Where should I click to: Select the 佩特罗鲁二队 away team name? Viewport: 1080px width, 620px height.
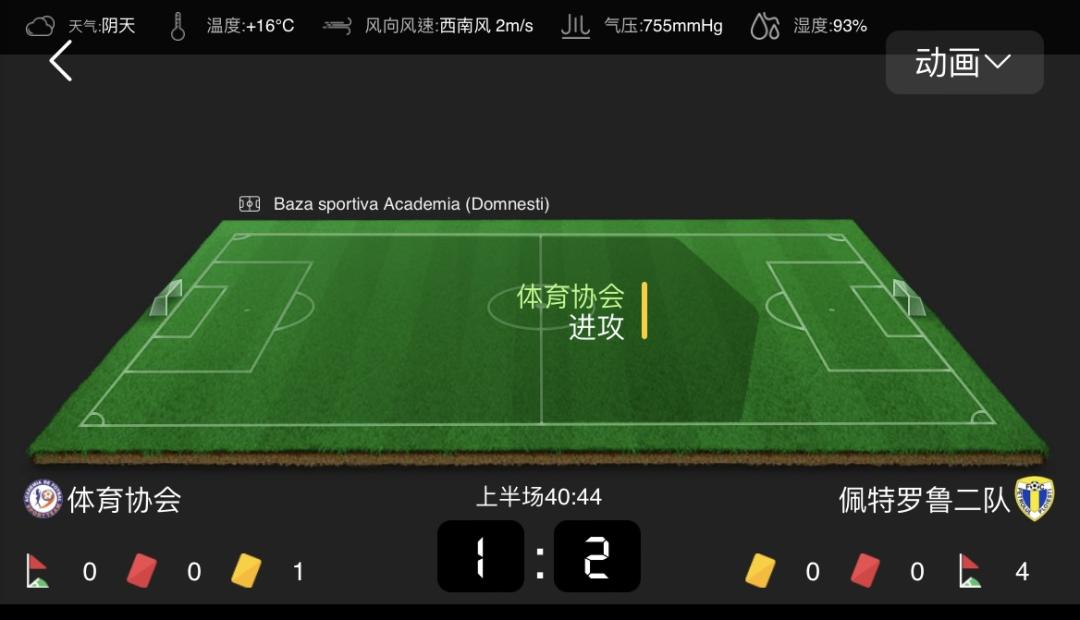coord(924,500)
